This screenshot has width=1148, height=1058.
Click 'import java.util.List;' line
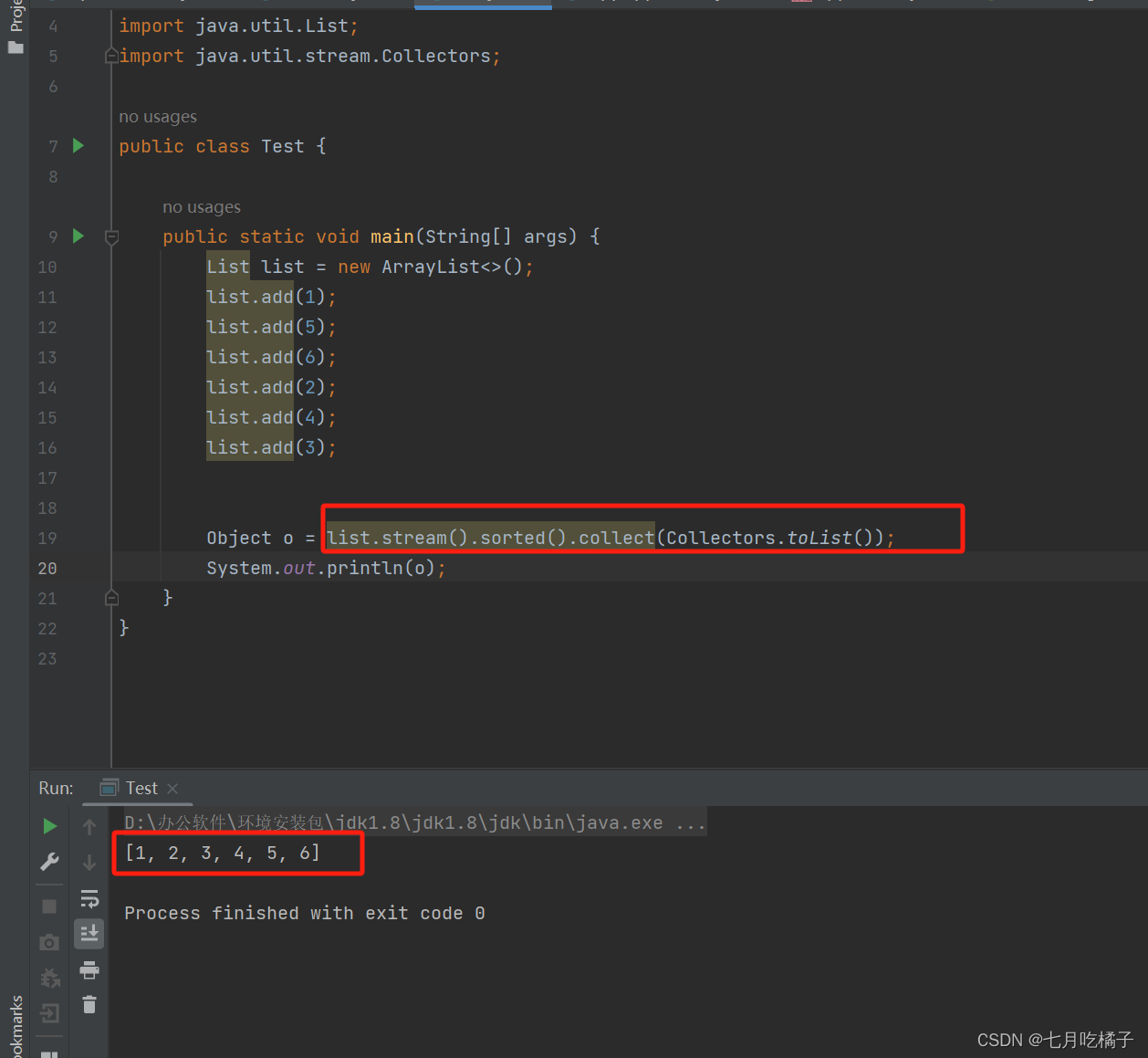(x=238, y=26)
